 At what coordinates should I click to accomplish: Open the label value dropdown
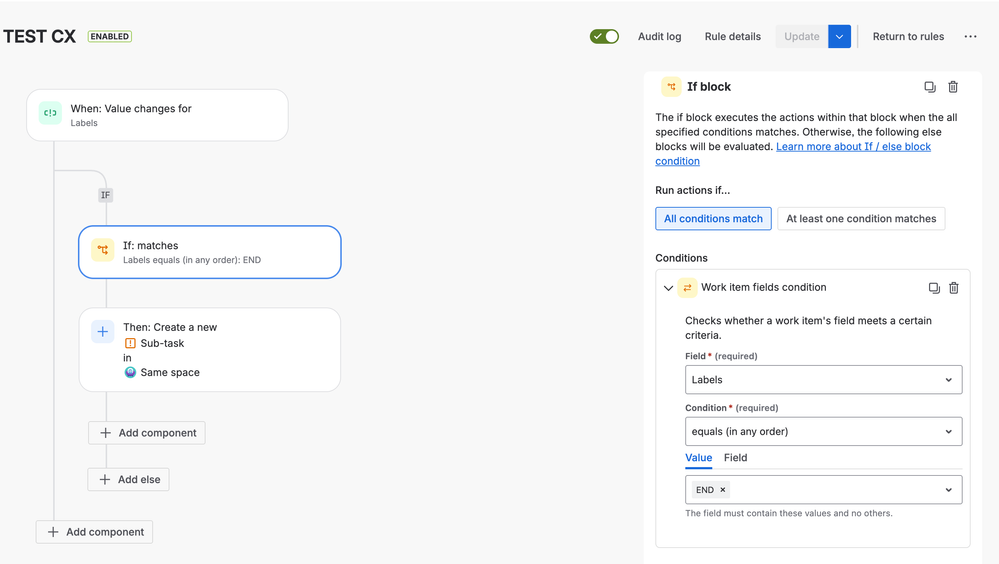pos(949,489)
